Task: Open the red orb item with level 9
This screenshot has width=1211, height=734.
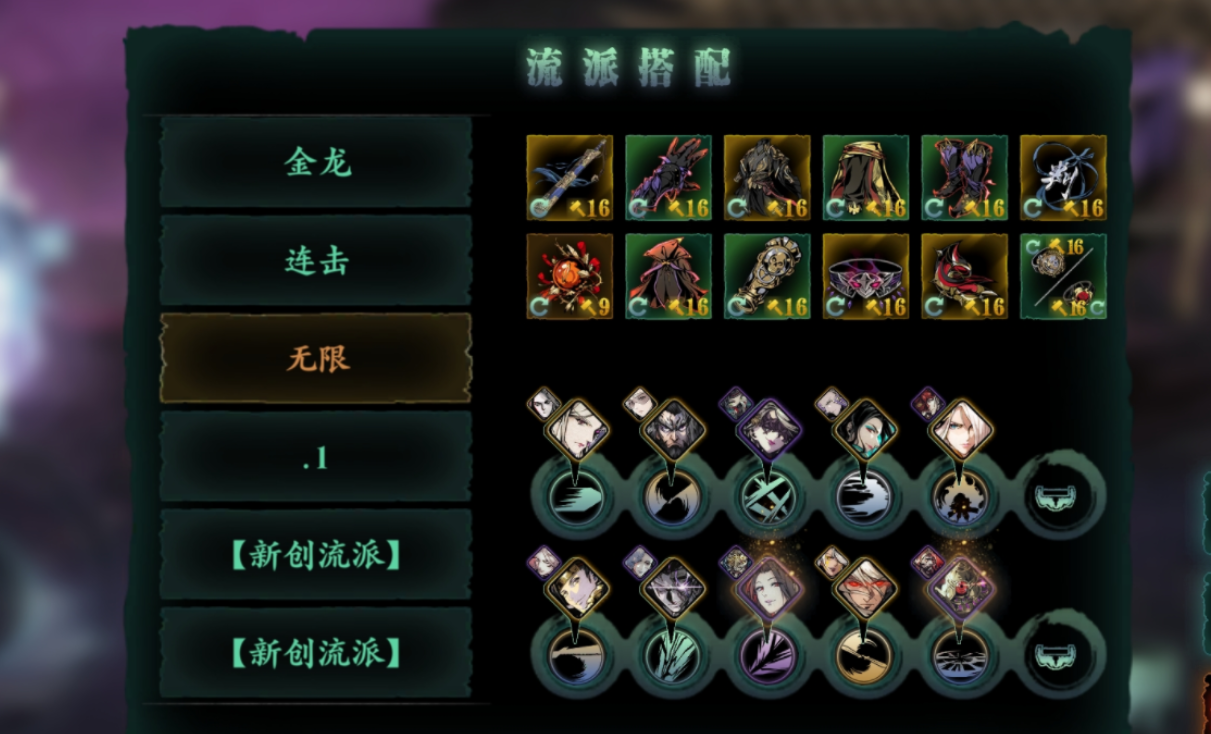Action: [570, 276]
